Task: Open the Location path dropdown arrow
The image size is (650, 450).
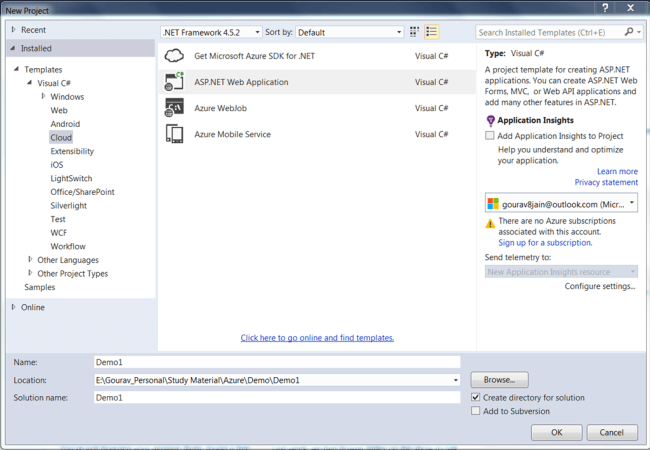Action: tap(455, 380)
